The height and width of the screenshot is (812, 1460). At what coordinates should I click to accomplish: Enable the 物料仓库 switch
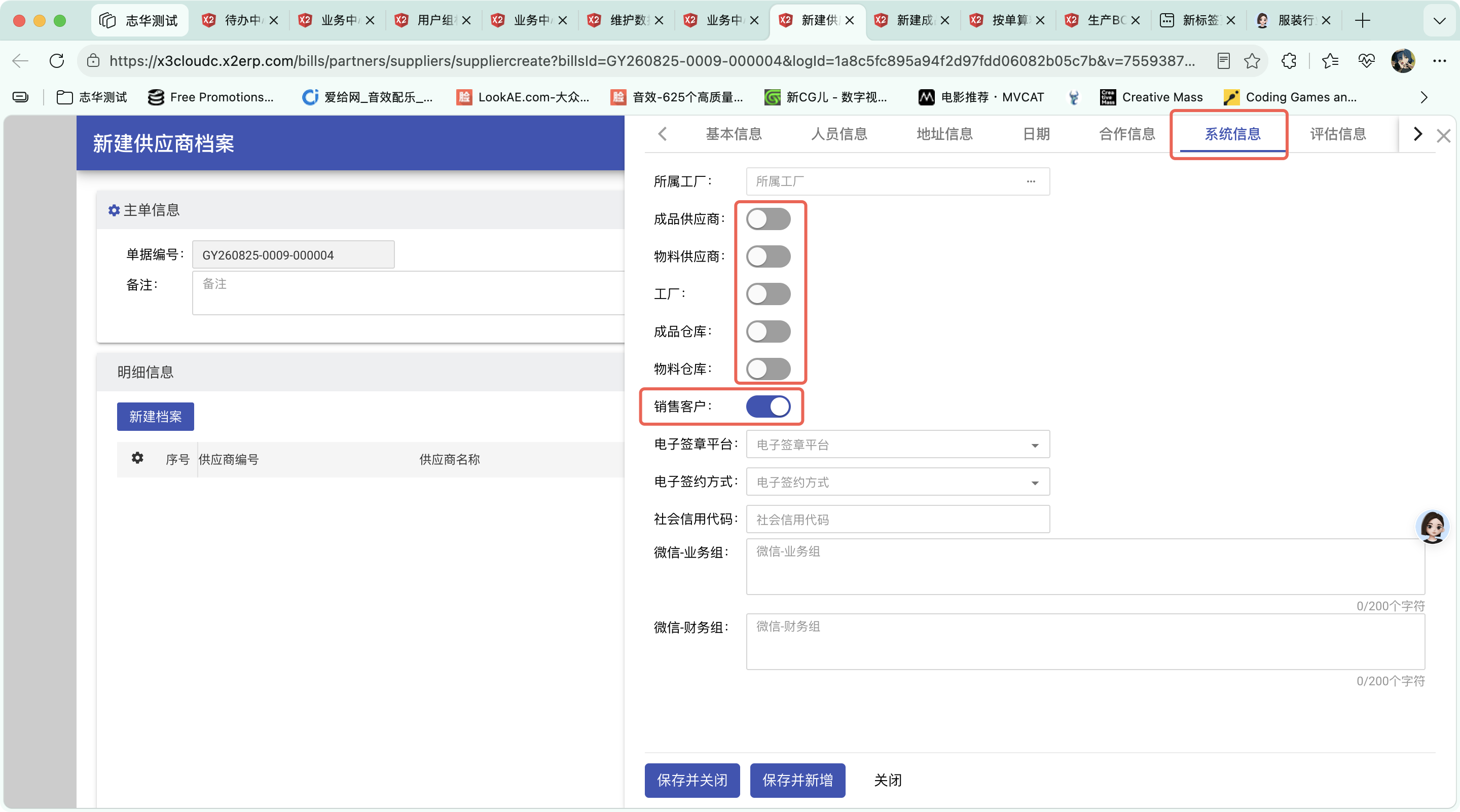768,369
